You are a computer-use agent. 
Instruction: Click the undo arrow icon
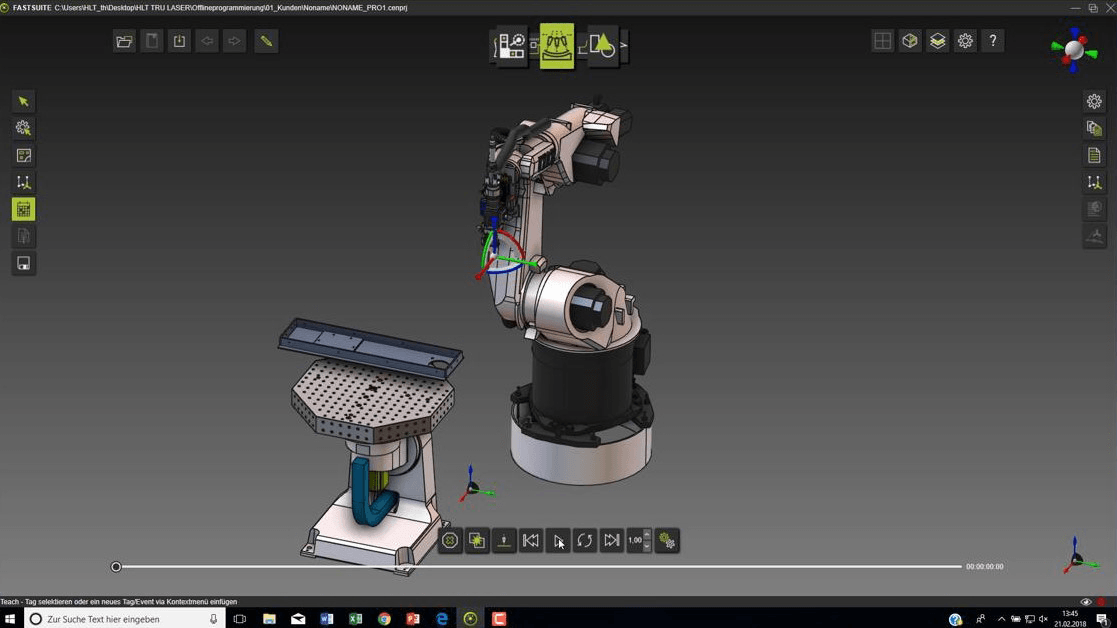tap(207, 41)
